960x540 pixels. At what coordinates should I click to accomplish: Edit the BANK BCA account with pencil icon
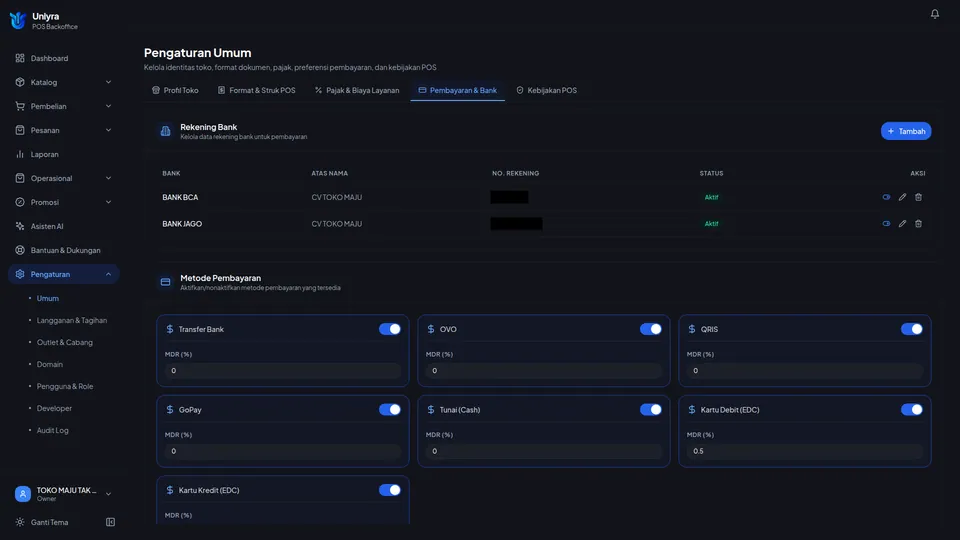[902, 197]
